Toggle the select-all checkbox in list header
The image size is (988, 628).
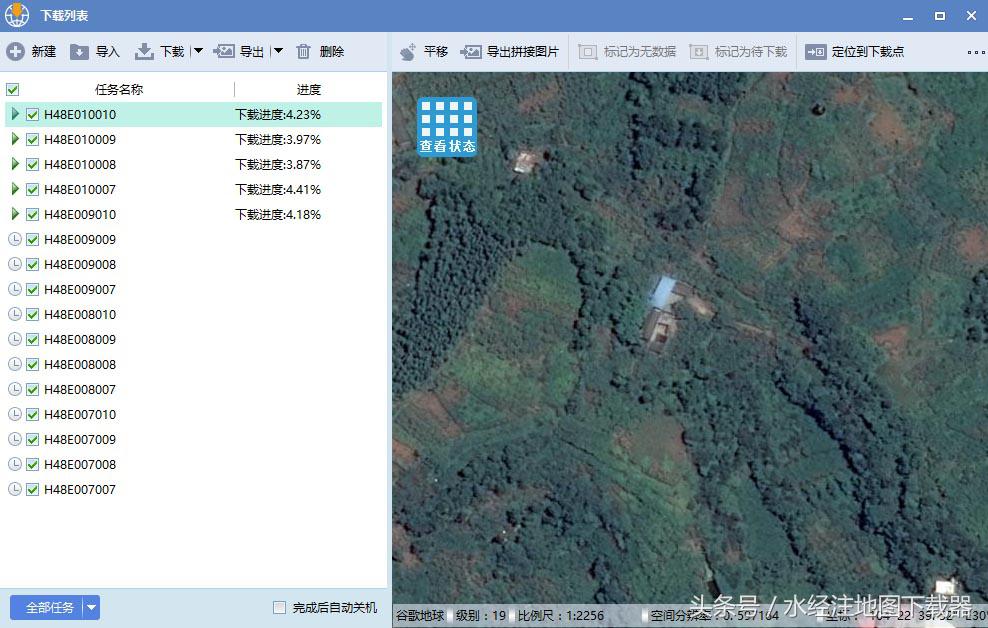click(13, 90)
